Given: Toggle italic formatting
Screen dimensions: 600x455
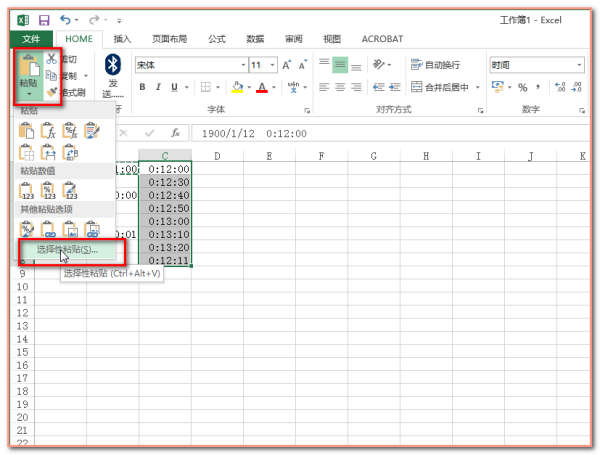Looking at the screenshot, I should tap(159, 87).
